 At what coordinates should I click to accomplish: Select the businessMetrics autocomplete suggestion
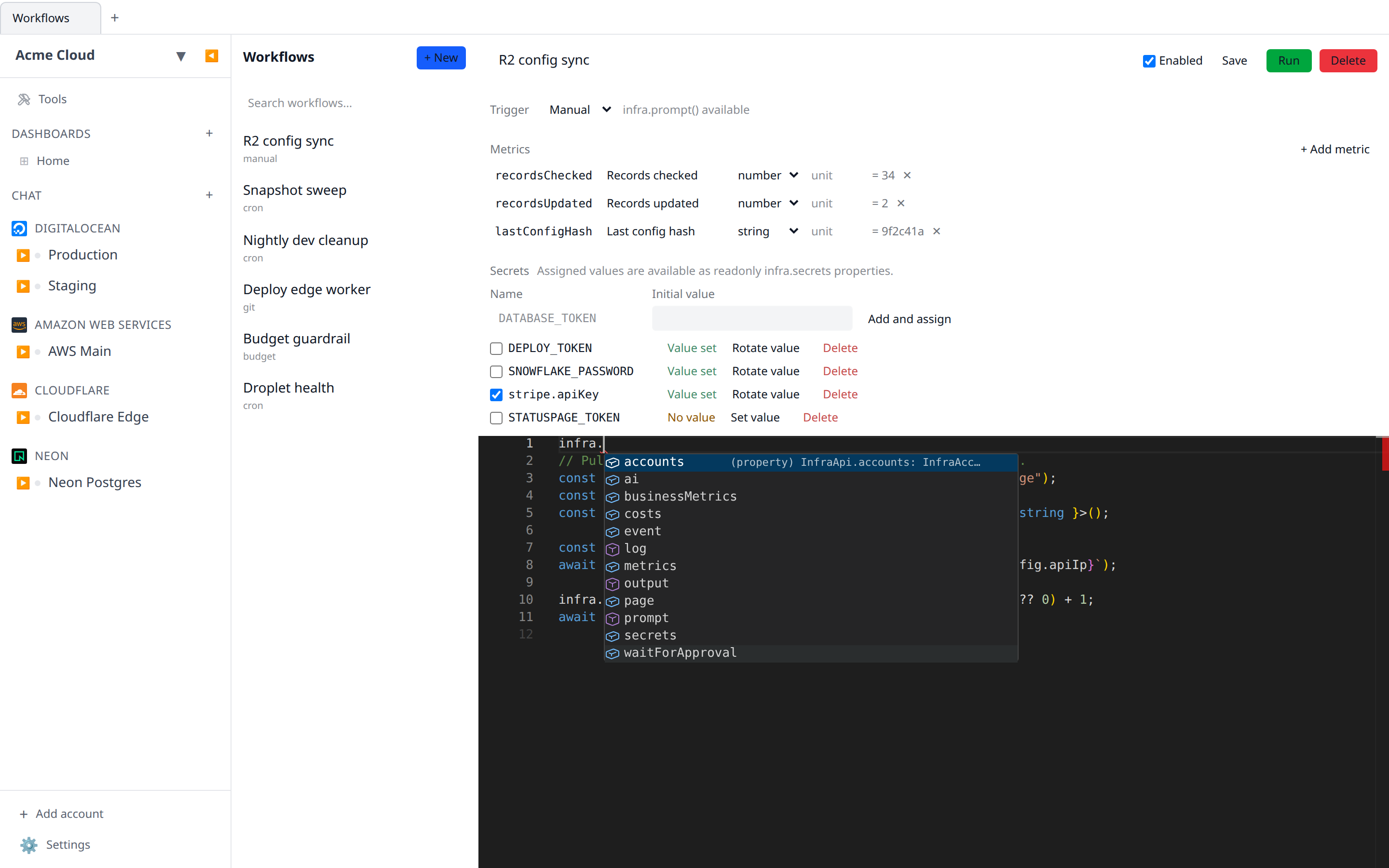[x=811, y=497]
